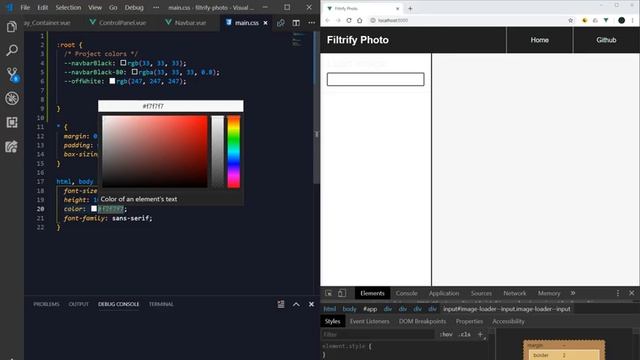This screenshot has height=360, width=640.
Task: Activate the DevTools element inspector
Action: [x=329, y=293]
